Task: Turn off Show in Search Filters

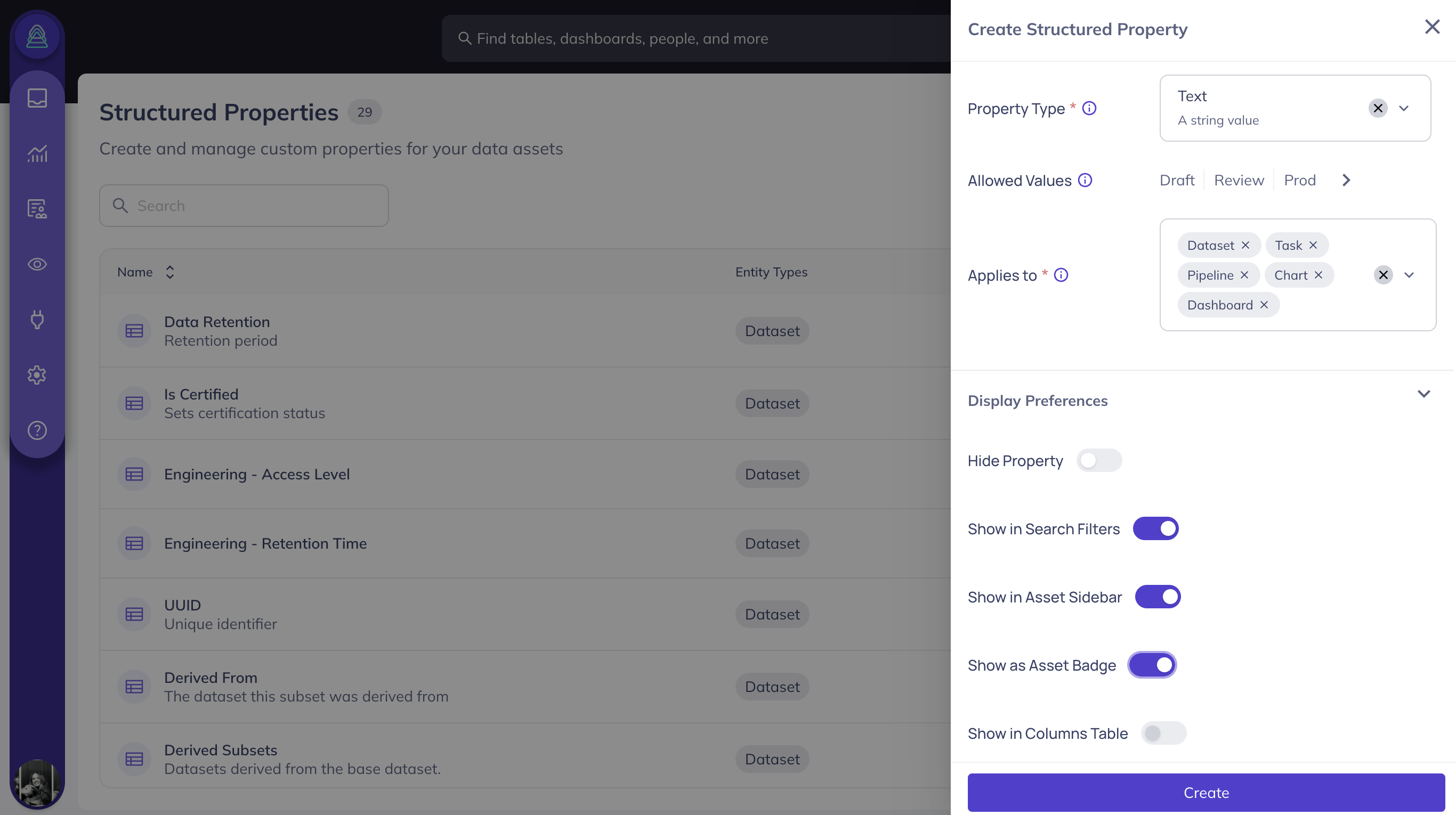Action: tap(1155, 528)
